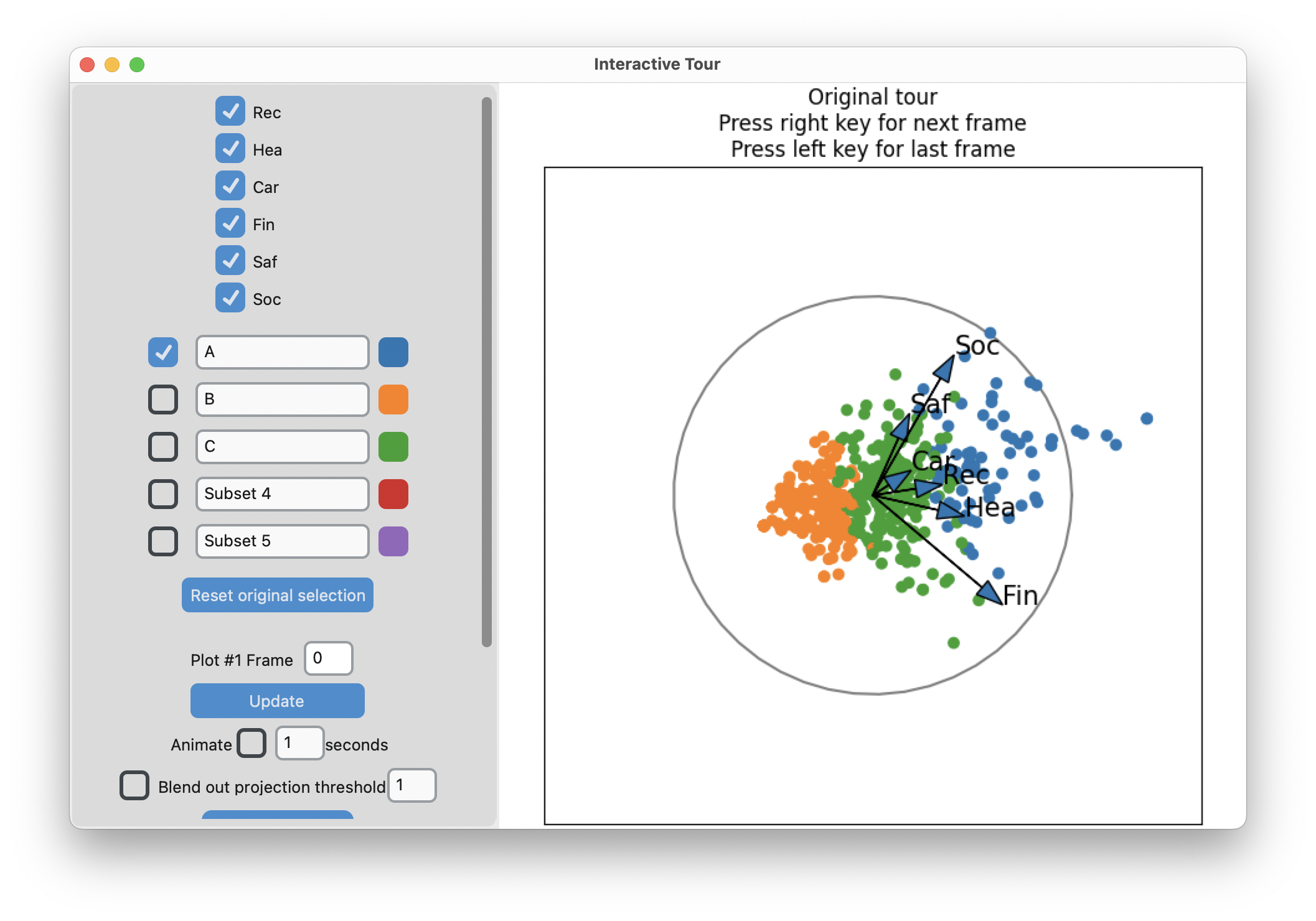Select the red swatch next to Subset 4

tap(393, 494)
